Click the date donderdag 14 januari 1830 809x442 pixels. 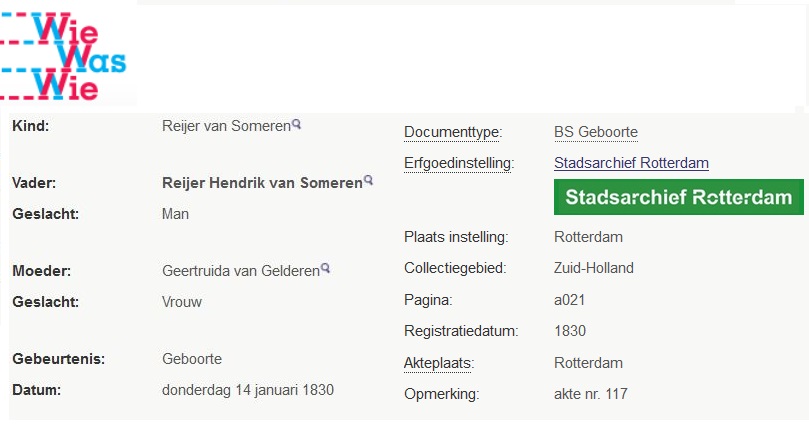248,390
